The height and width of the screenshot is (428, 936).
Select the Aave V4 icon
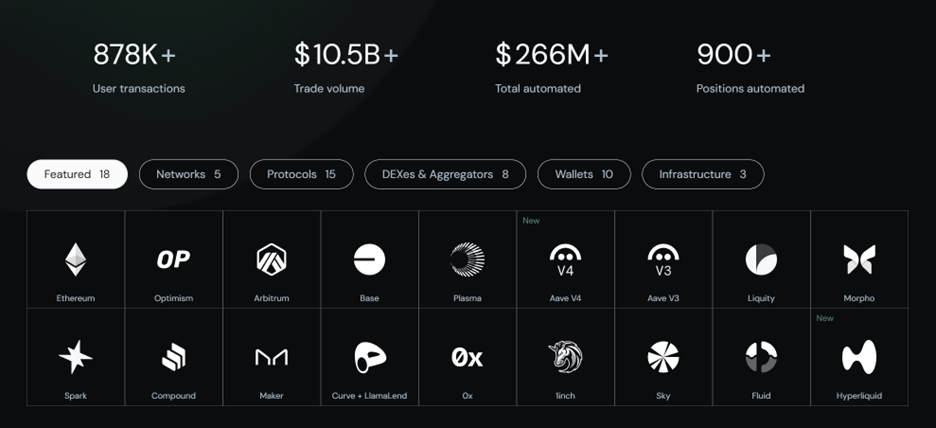tap(565, 260)
